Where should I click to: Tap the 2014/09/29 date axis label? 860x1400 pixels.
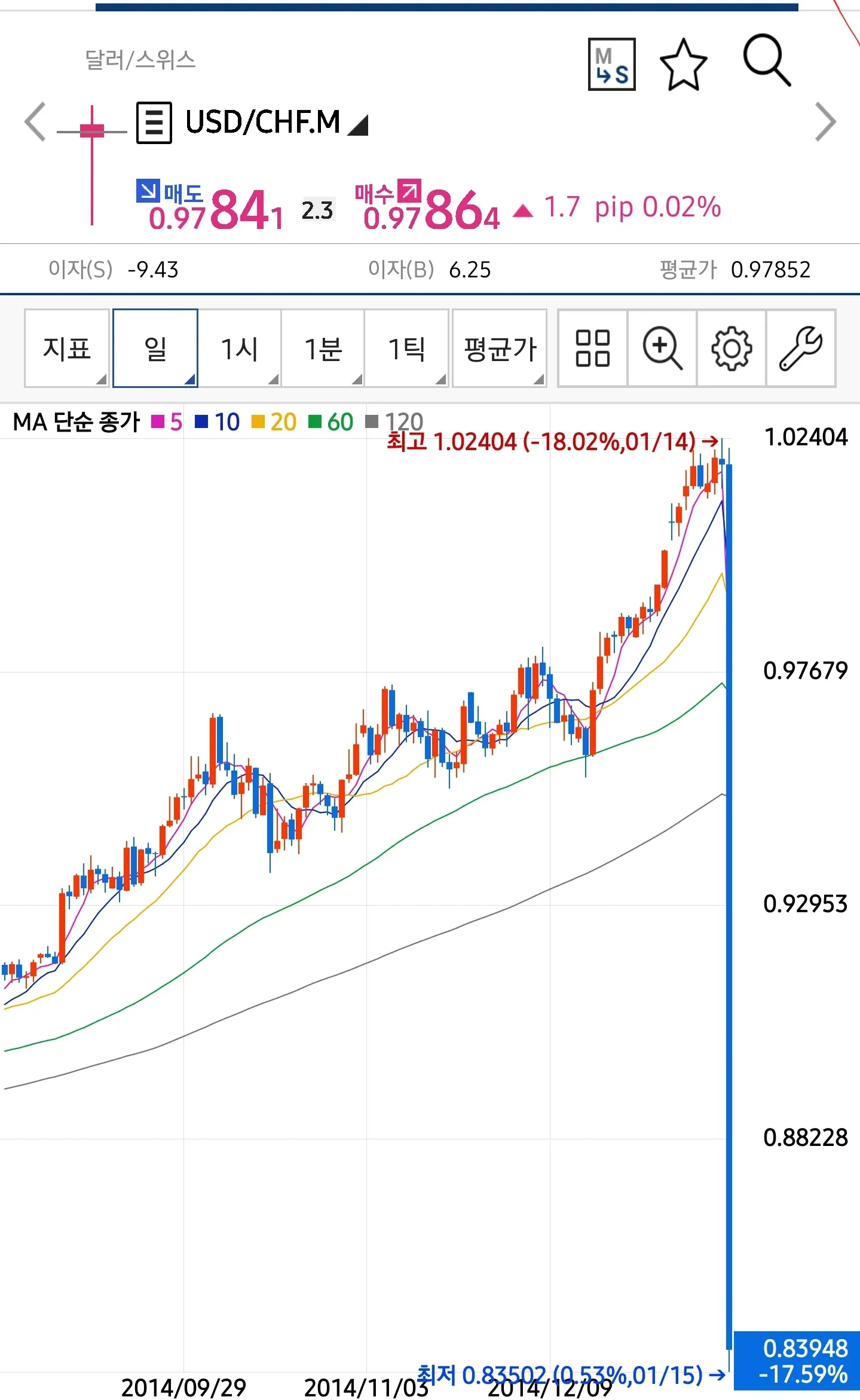[183, 1387]
